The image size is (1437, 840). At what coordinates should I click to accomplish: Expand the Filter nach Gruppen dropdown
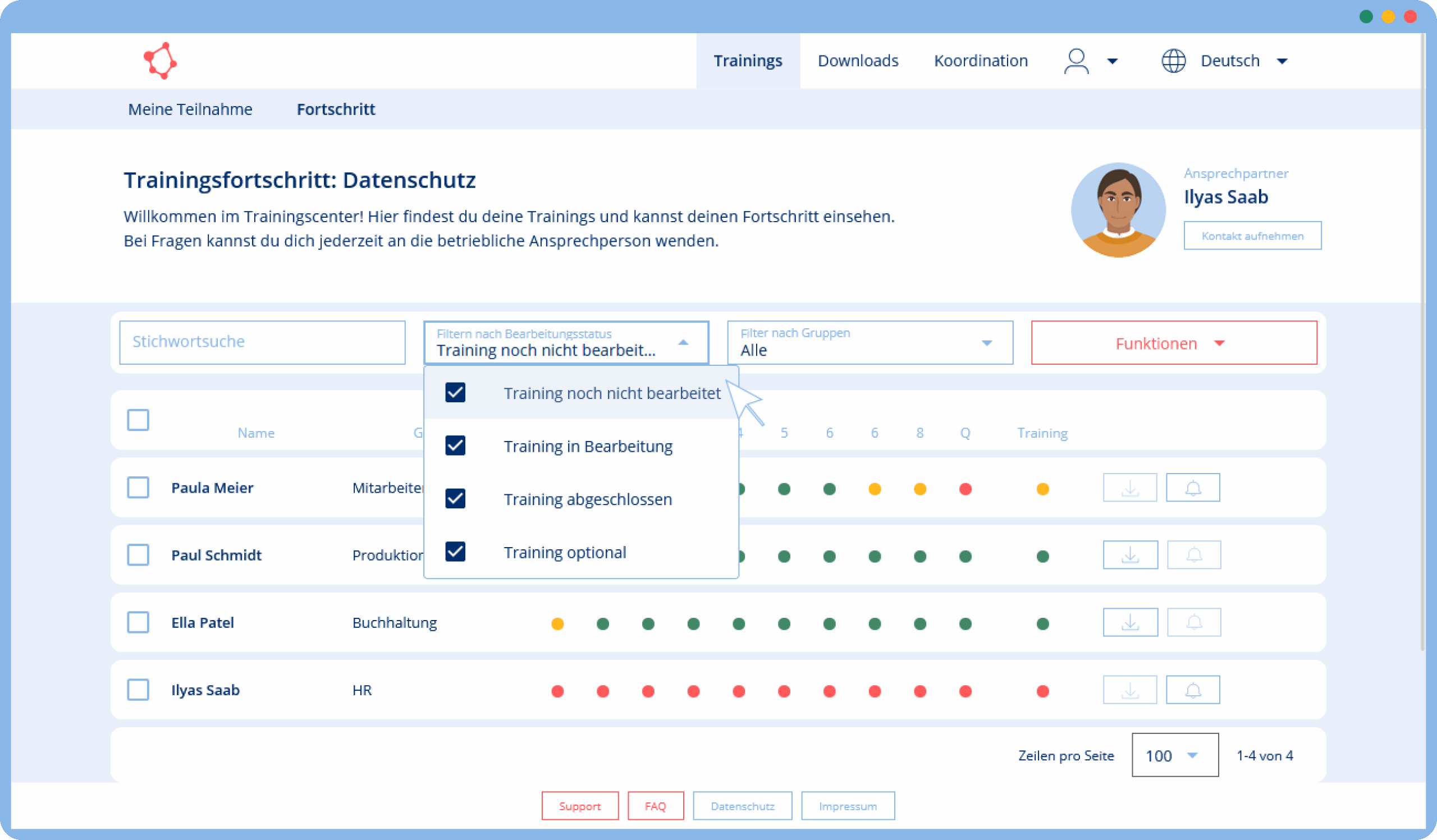pos(869,342)
